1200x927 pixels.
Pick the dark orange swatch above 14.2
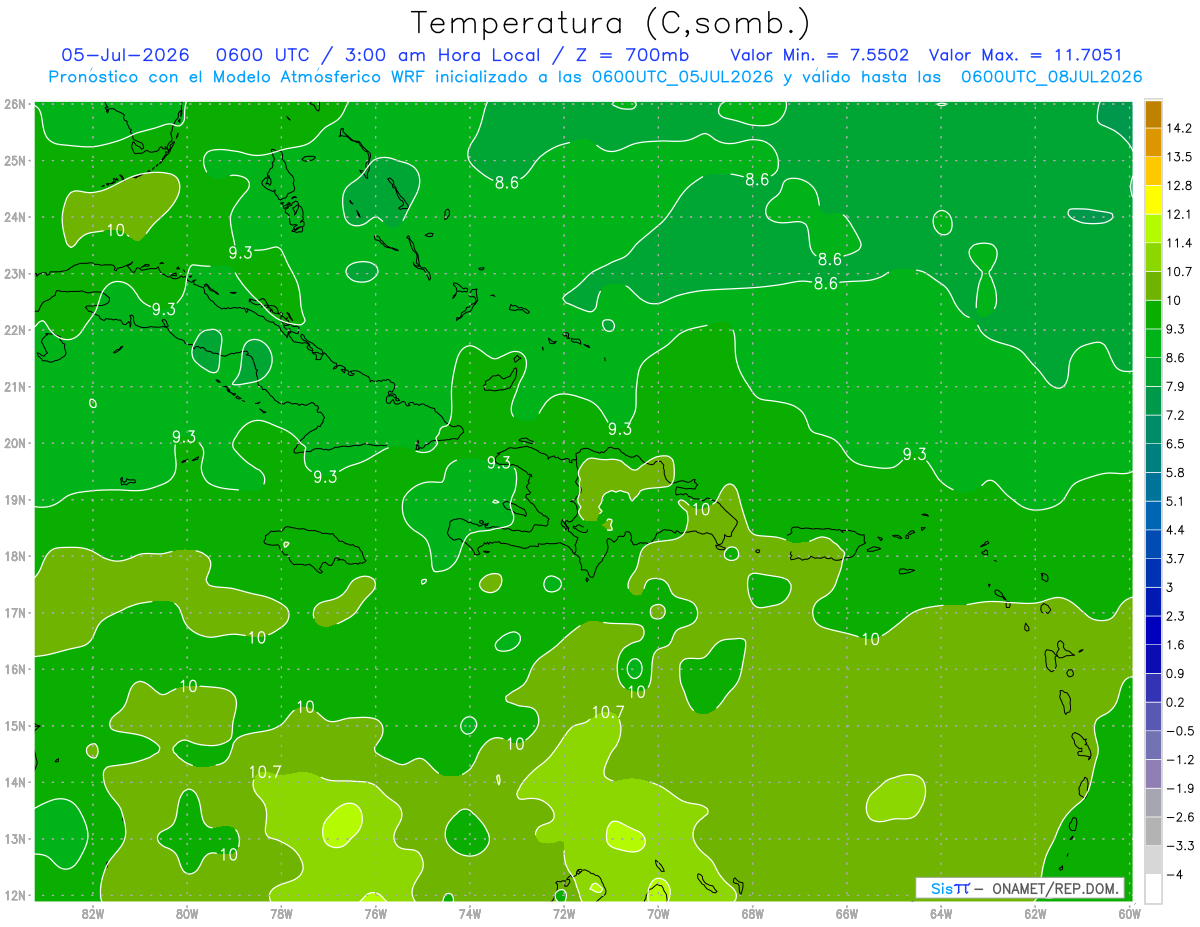[x=1152, y=114]
